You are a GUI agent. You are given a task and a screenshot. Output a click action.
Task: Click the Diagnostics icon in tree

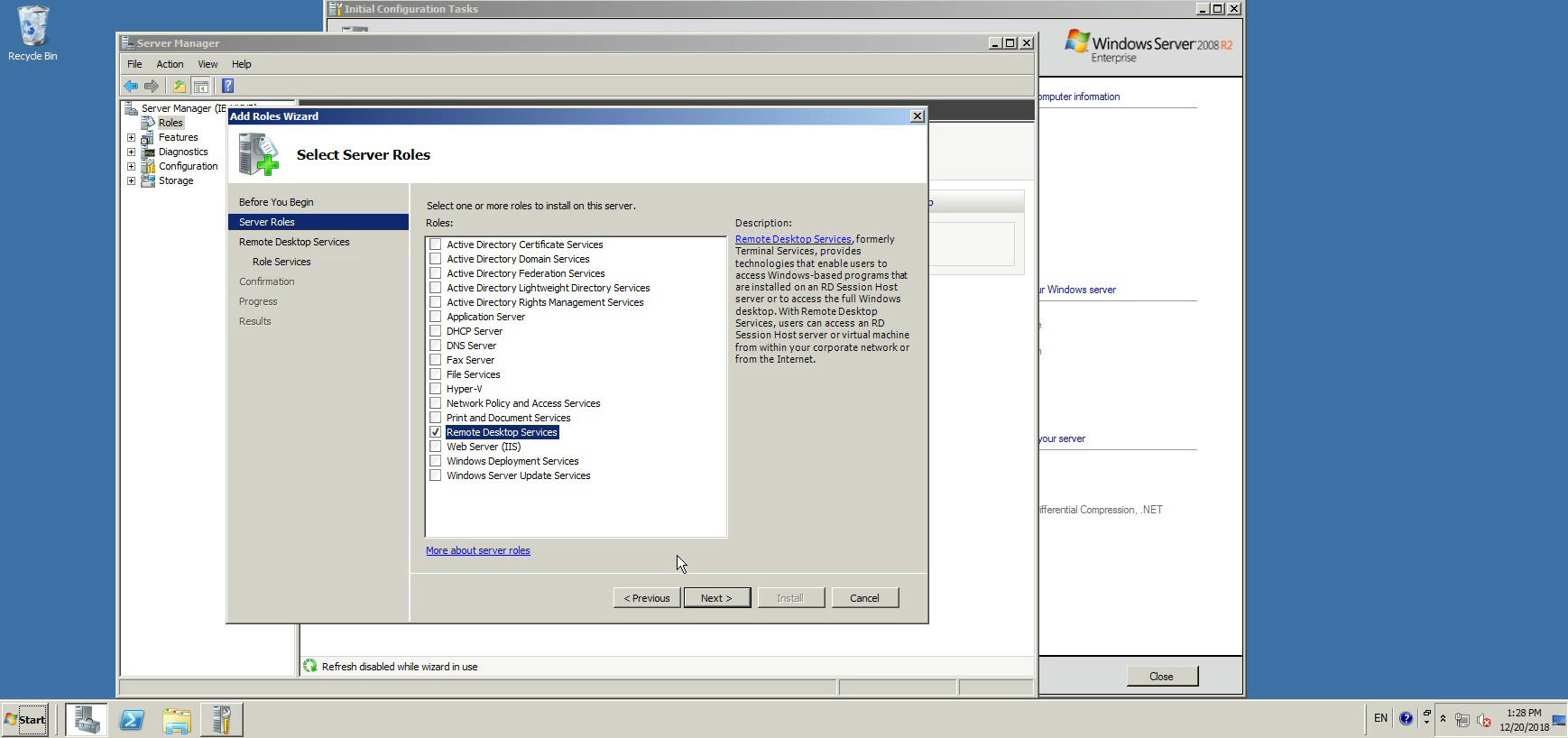point(148,152)
